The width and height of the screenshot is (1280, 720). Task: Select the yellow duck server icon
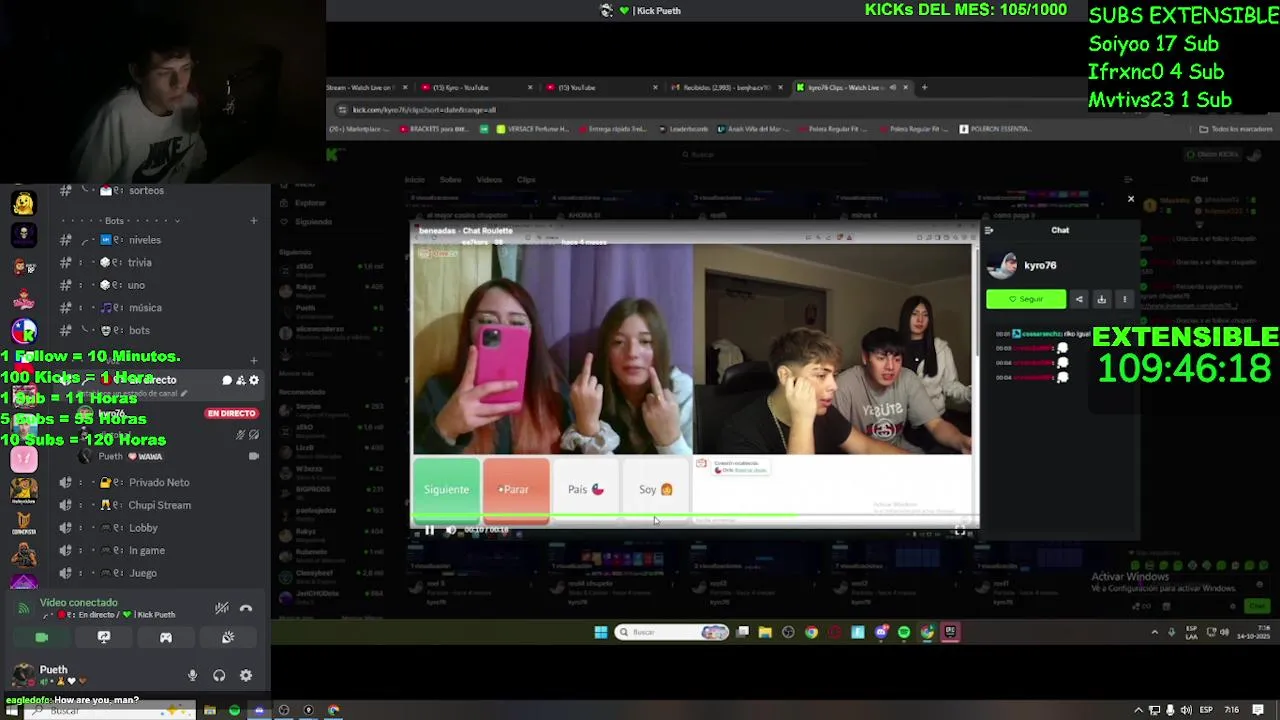tap(24, 203)
